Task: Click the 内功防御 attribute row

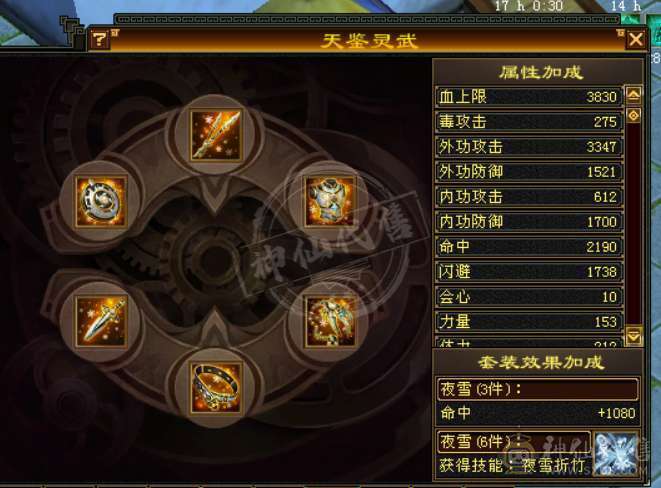Action: pos(529,222)
